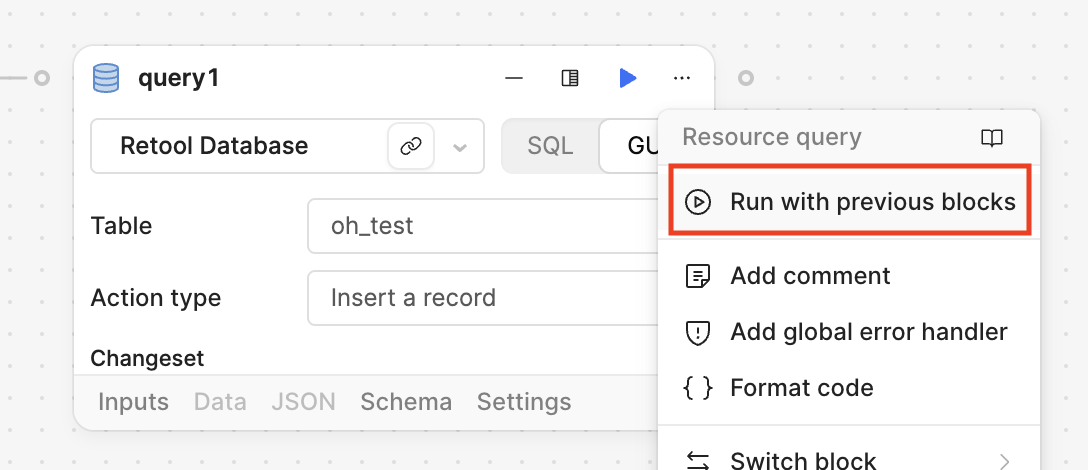Switch to the Inputs tab
Image resolution: width=1088 pixels, height=470 pixels.
point(133,402)
